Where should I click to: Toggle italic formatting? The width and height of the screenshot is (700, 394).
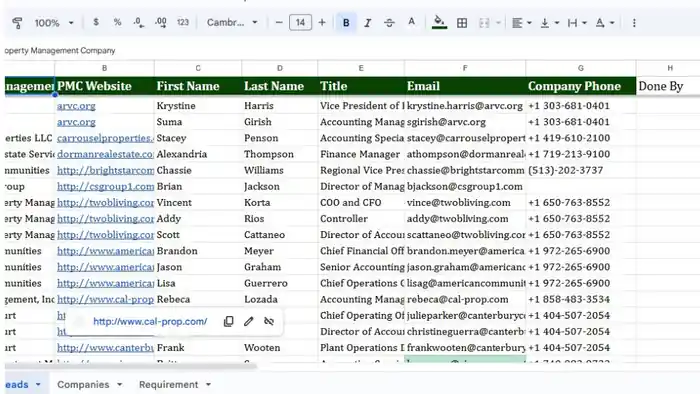tap(367, 23)
